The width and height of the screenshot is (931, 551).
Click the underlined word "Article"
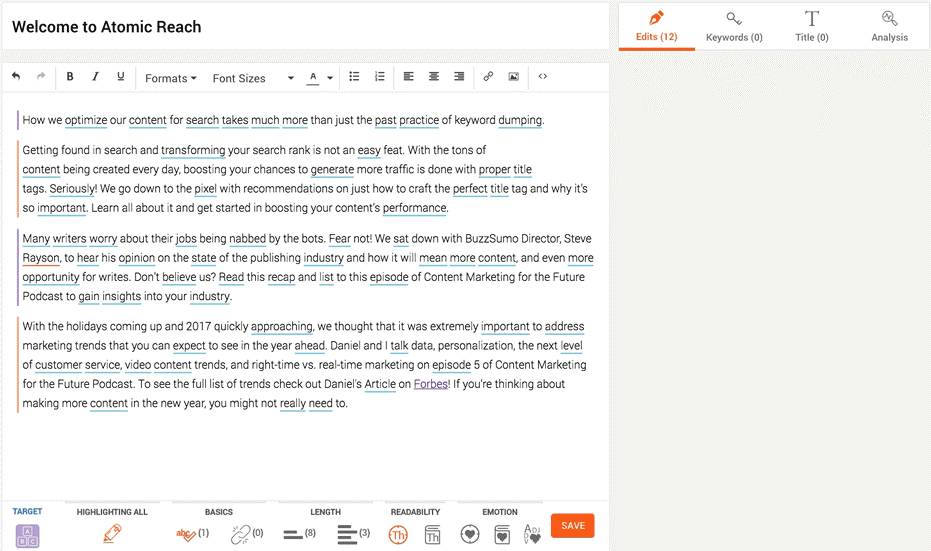tap(380, 384)
